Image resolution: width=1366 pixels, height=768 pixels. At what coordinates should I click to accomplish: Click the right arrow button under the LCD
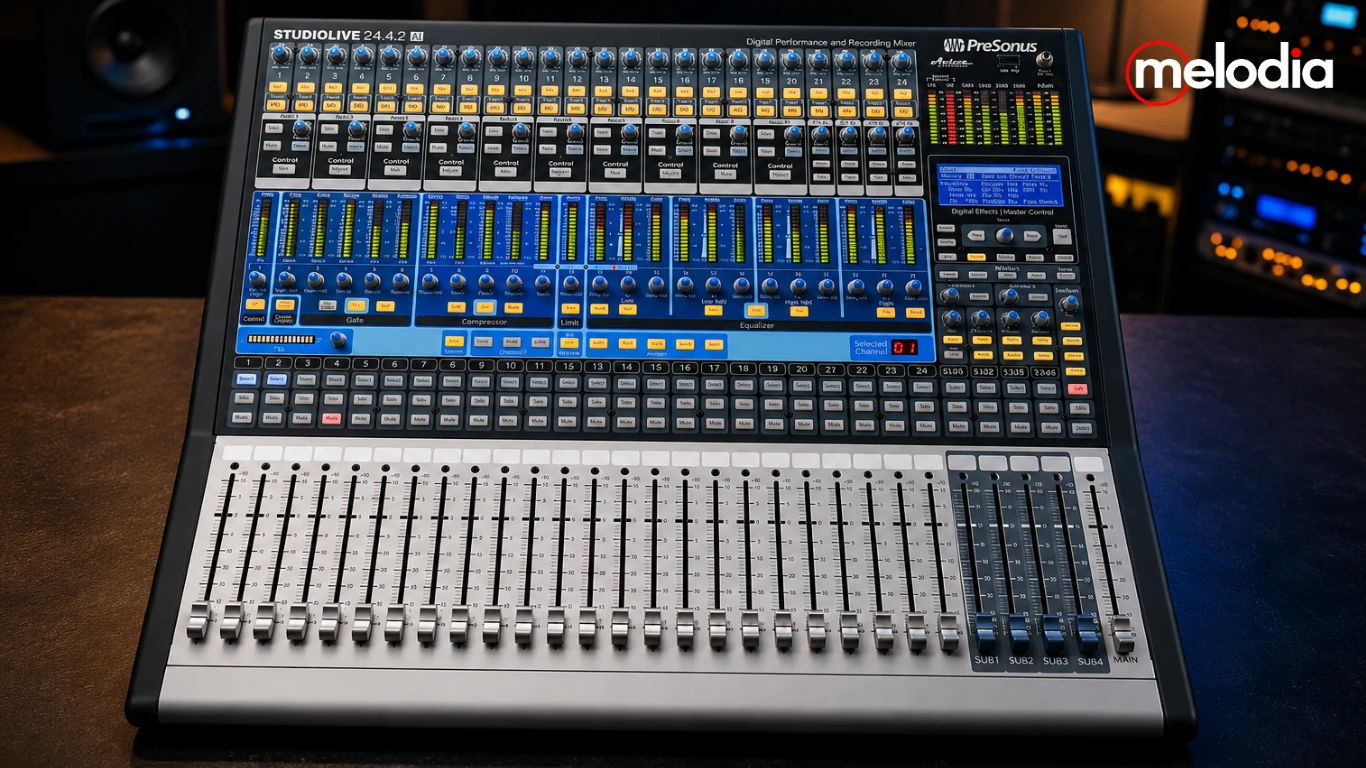[x=1033, y=237]
